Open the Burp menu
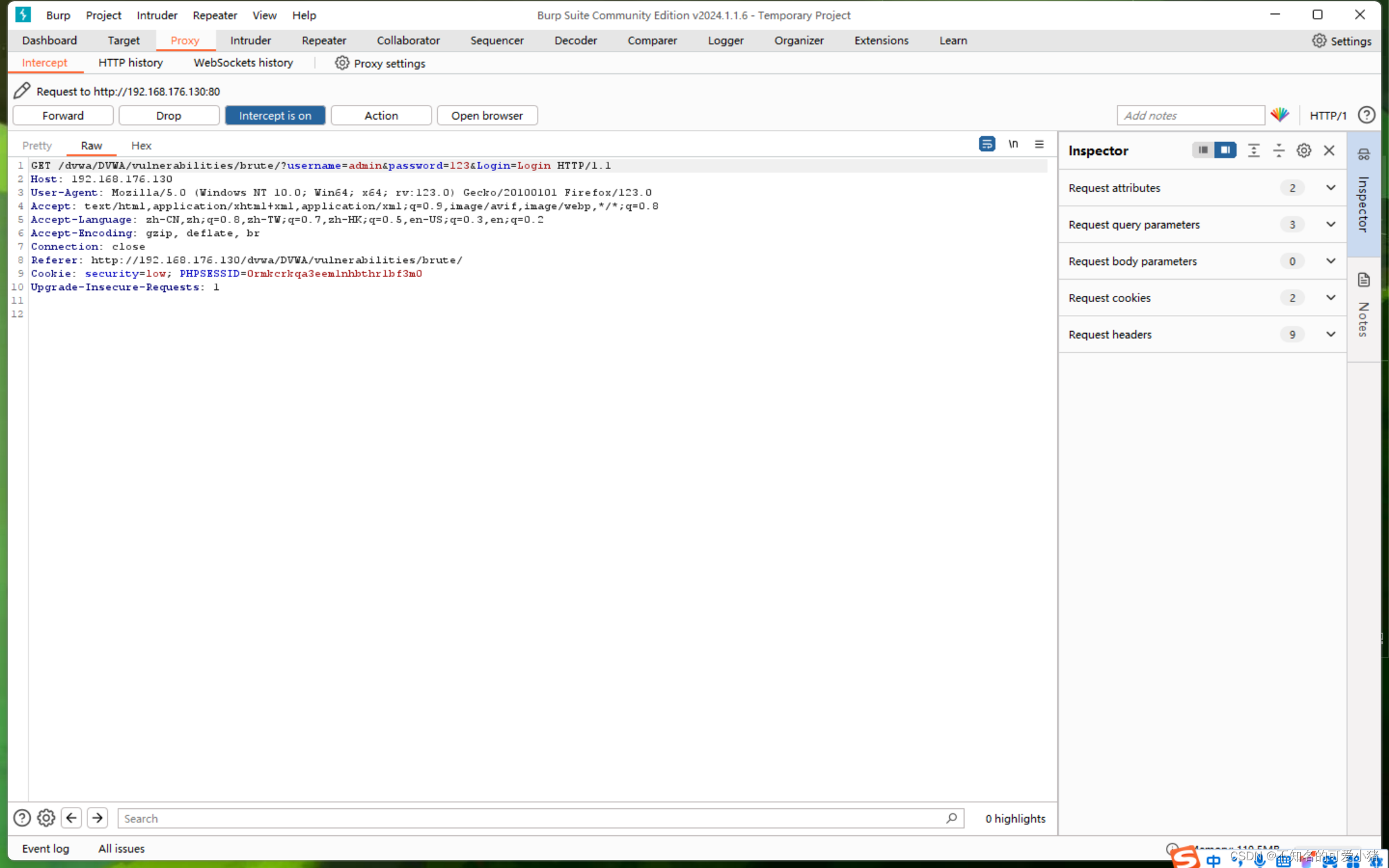This screenshot has width=1389, height=868. [x=58, y=15]
